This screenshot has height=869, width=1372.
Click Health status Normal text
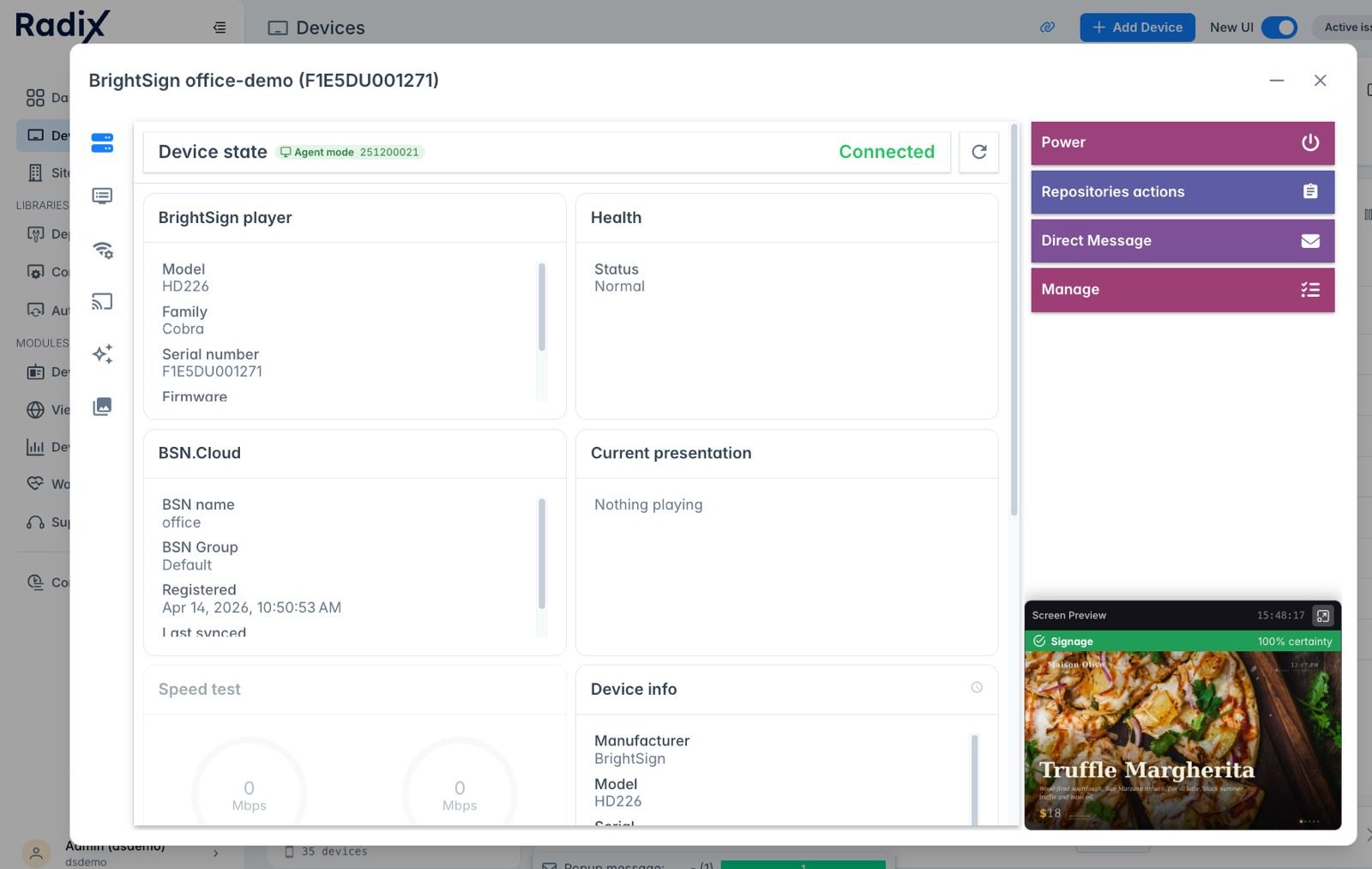click(619, 287)
